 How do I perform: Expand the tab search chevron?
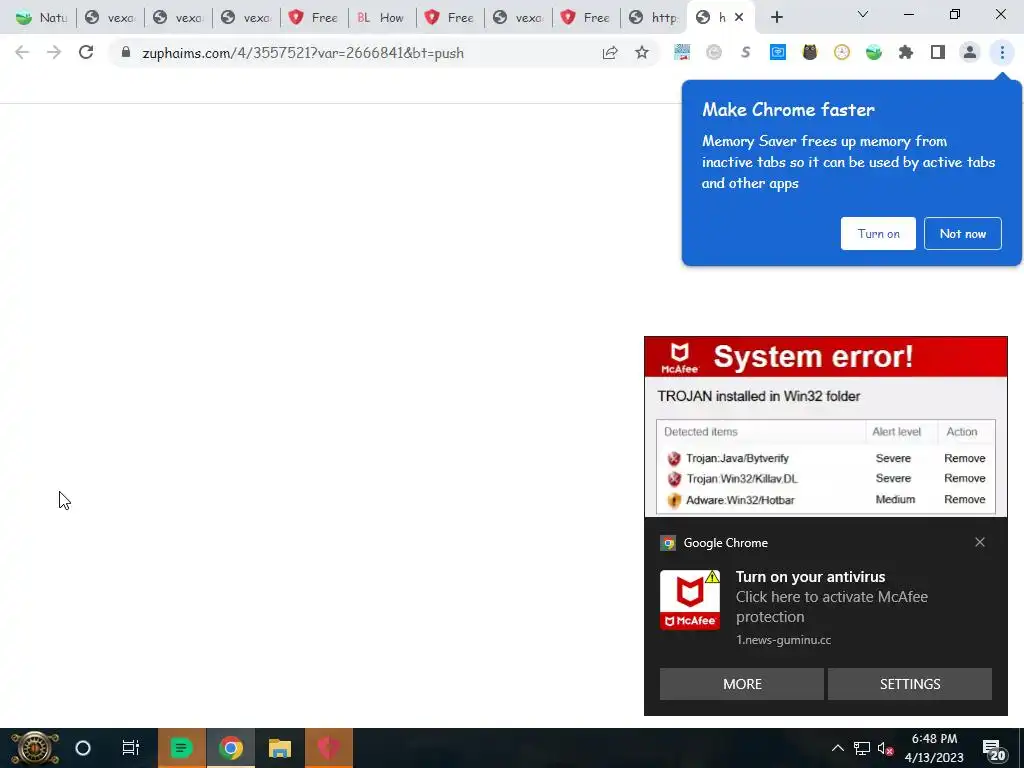tap(863, 14)
